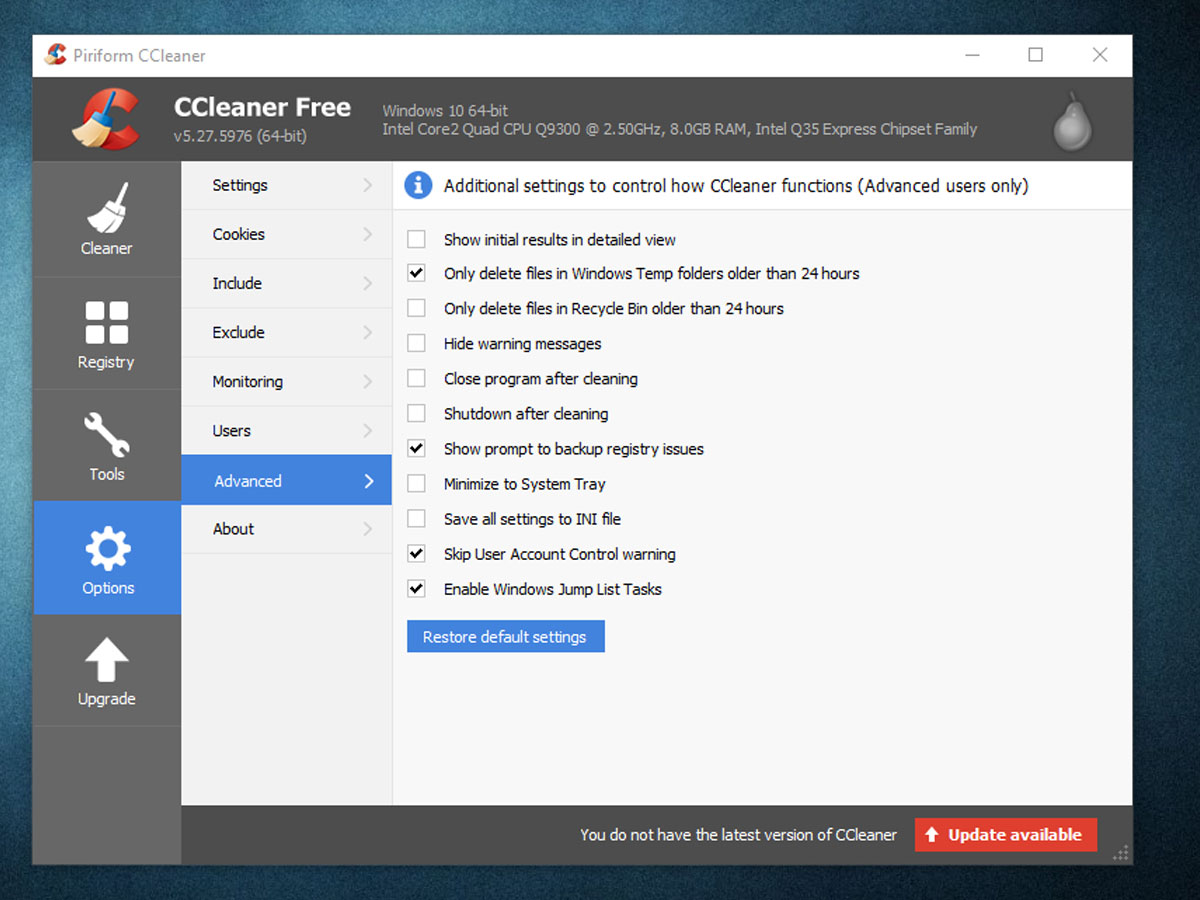This screenshot has width=1200, height=900.
Task: Expand the About row chevron
Action: pos(368,529)
